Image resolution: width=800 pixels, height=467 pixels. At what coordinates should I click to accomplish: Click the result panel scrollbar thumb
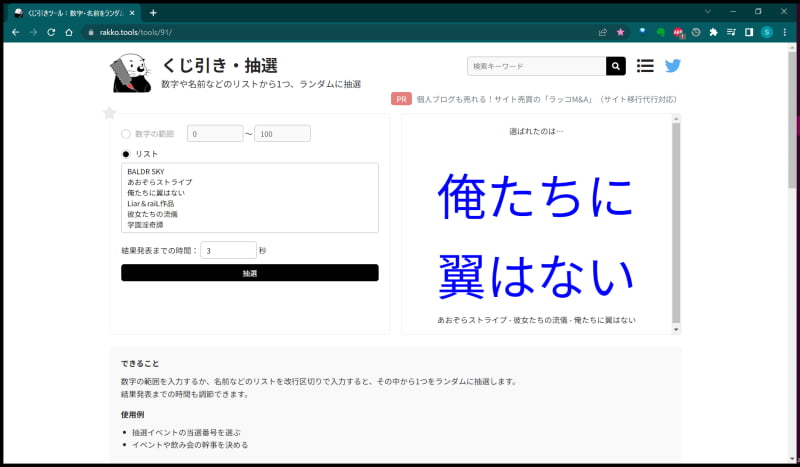pos(676,223)
